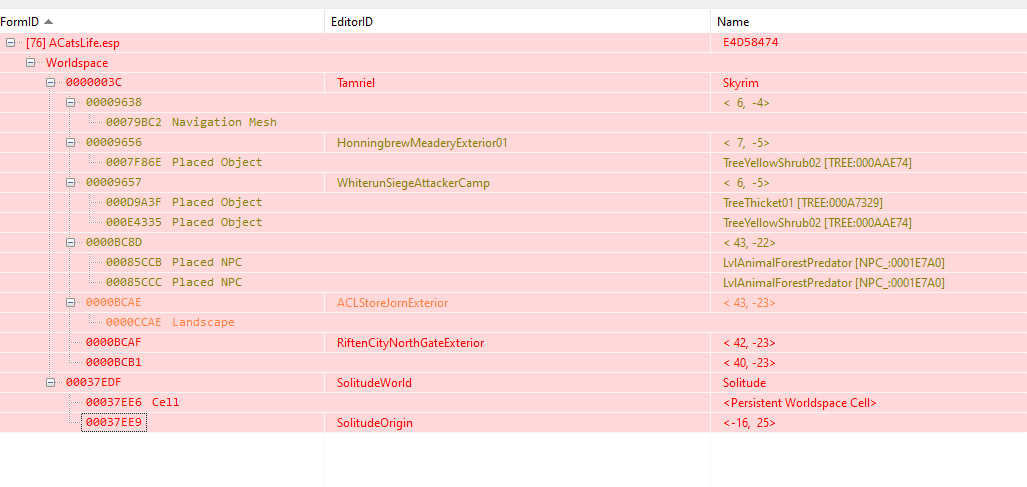Sort by the FormID column header
1027x487 pixels.
(x=162, y=22)
